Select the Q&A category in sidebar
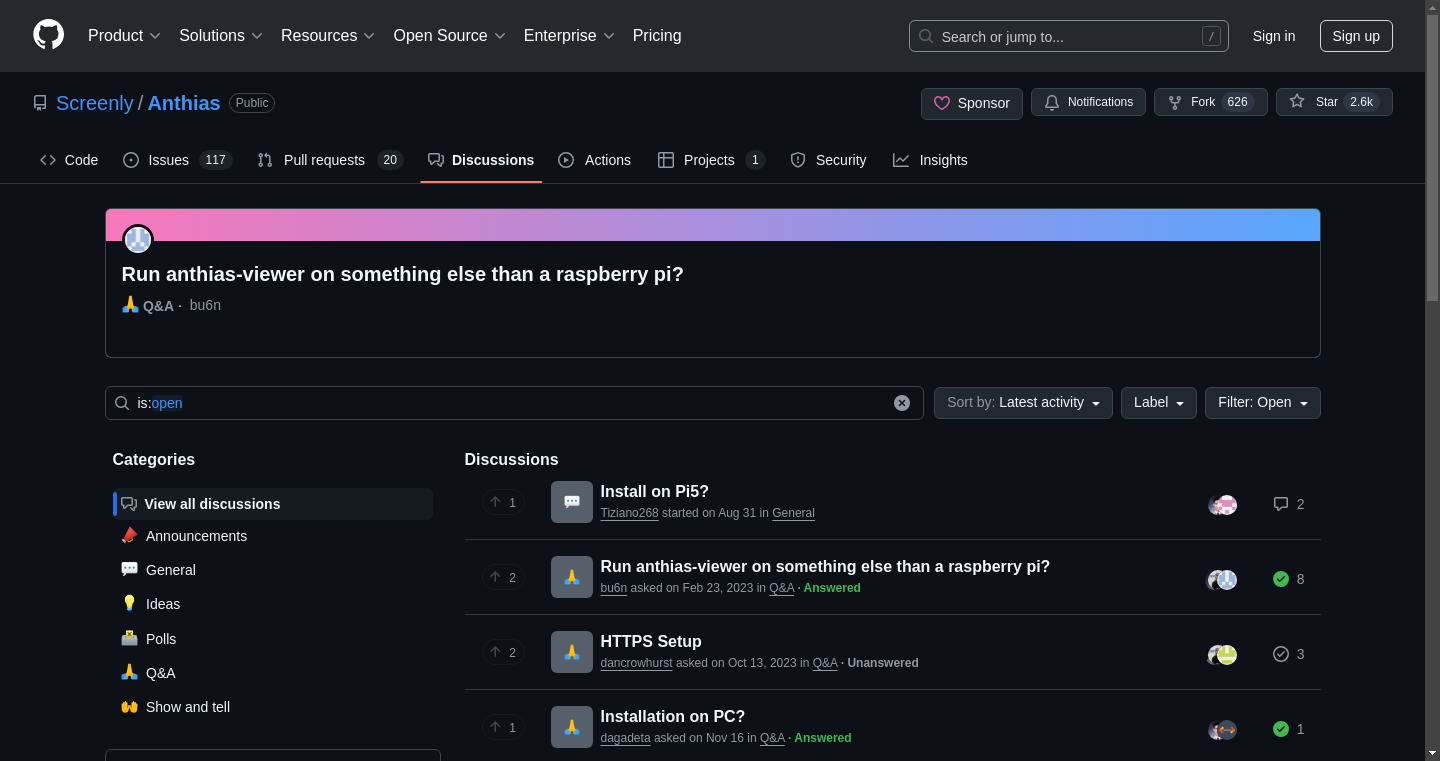This screenshot has width=1440, height=761. point(273,673)
